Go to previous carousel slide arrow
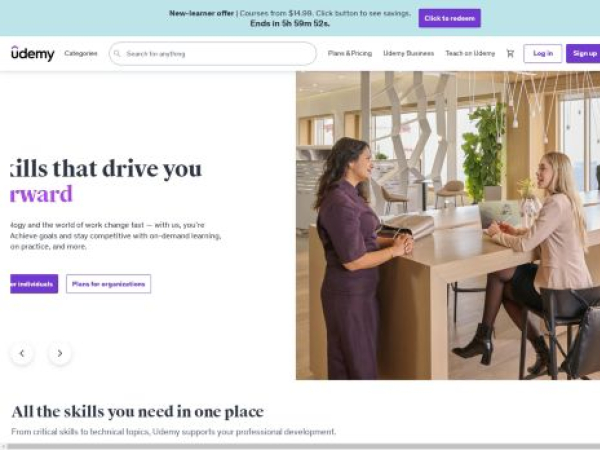600x450 pixels. click(22, 353)
